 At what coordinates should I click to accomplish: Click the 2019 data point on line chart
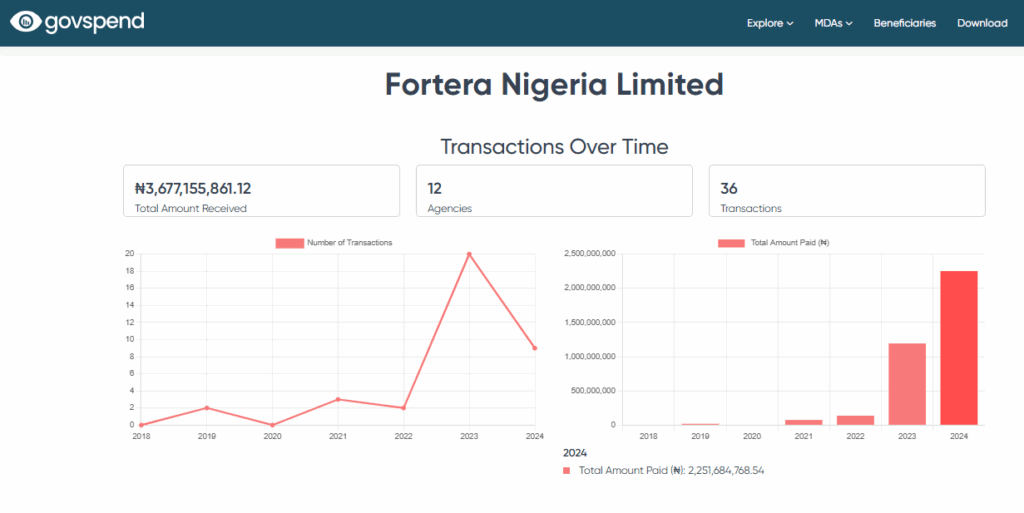pos(207,408)
